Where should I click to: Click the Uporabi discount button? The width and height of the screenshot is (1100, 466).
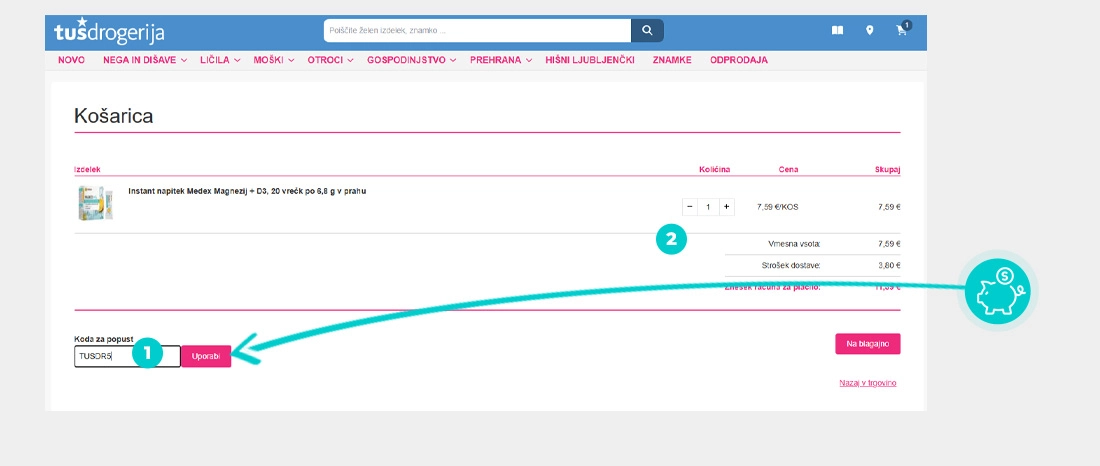[x=205, y=356]
